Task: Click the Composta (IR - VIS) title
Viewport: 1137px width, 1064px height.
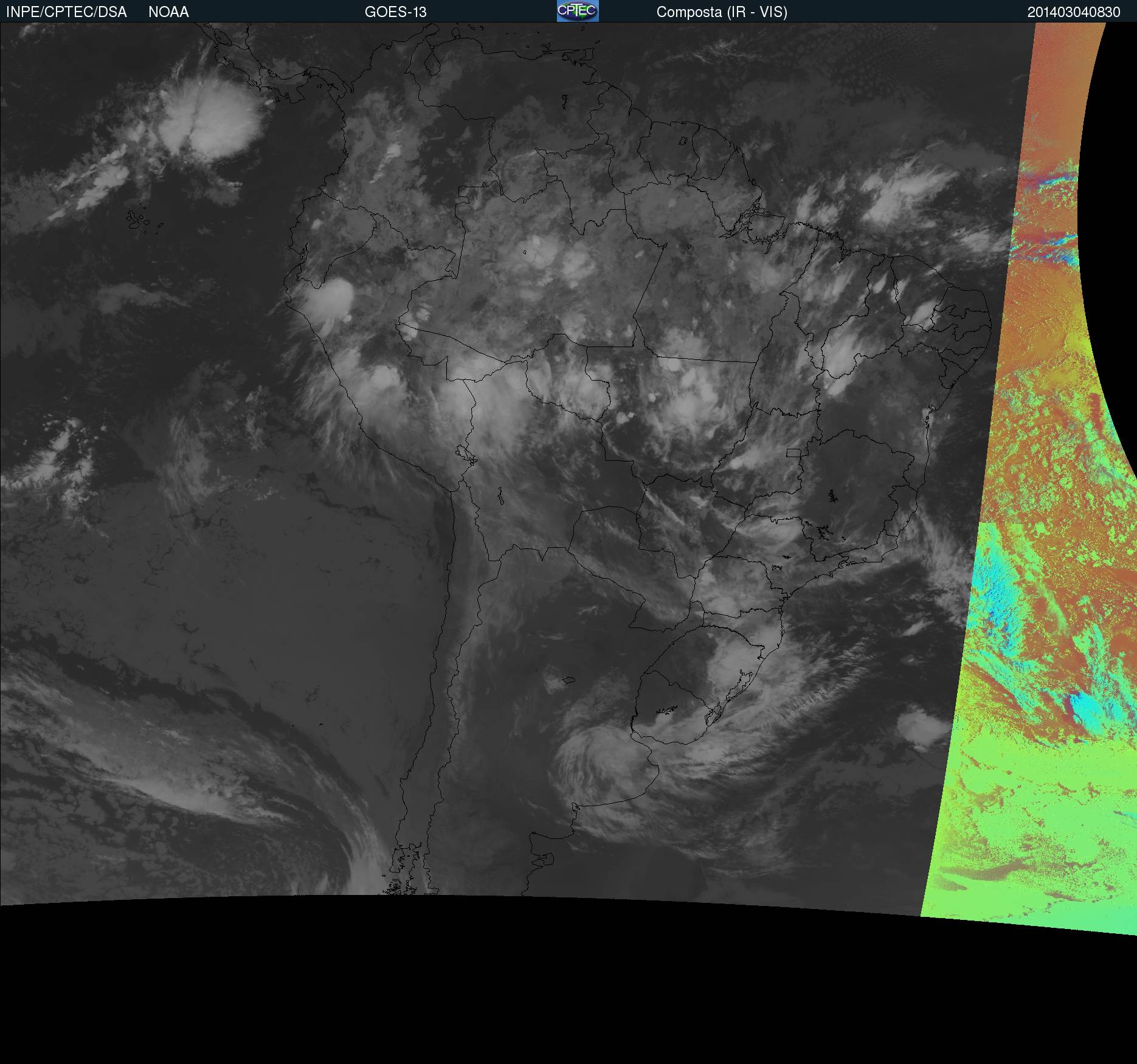Action: [722, 12]
